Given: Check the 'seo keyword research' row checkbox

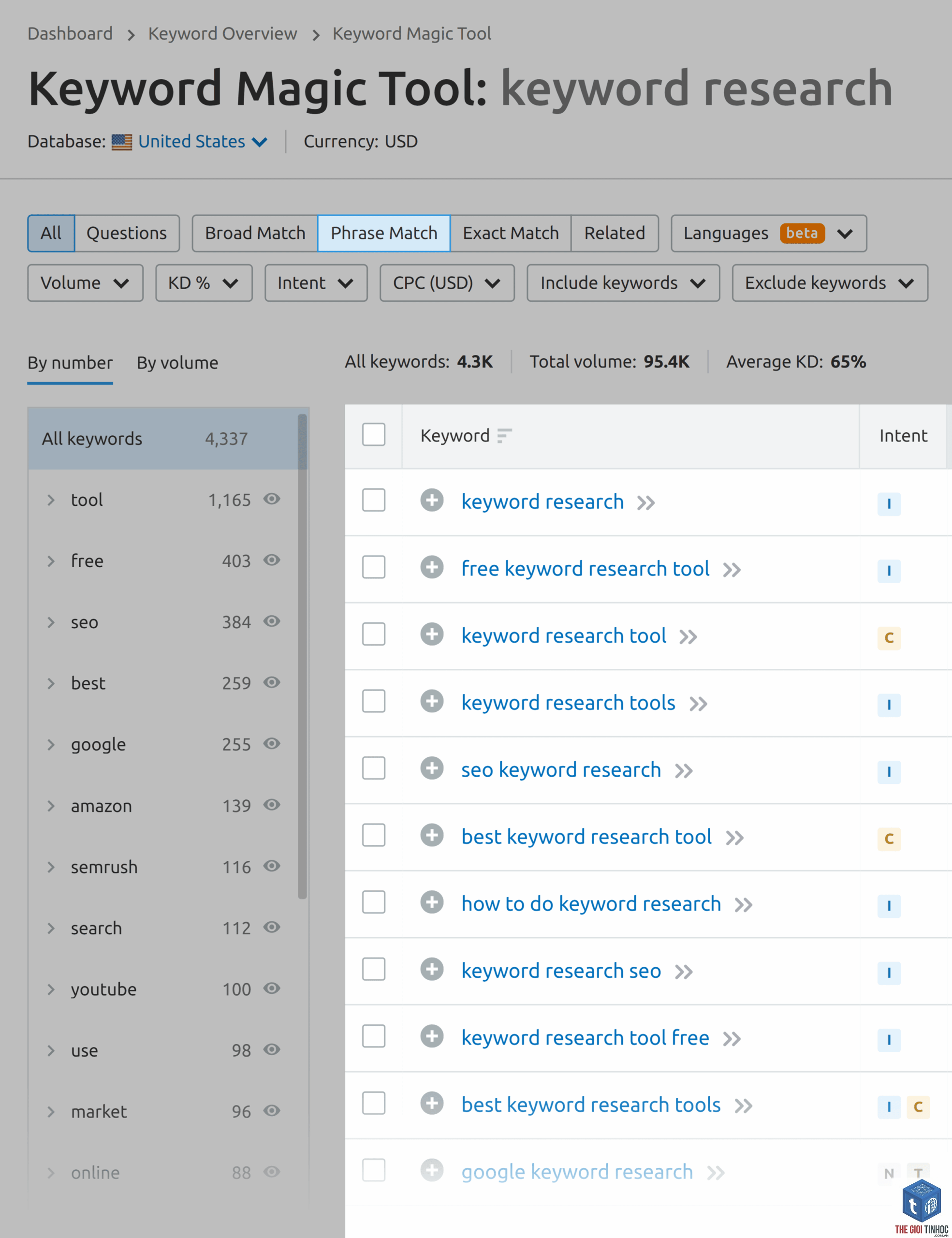Looking at the screenshot, I should tap(373, 768).
